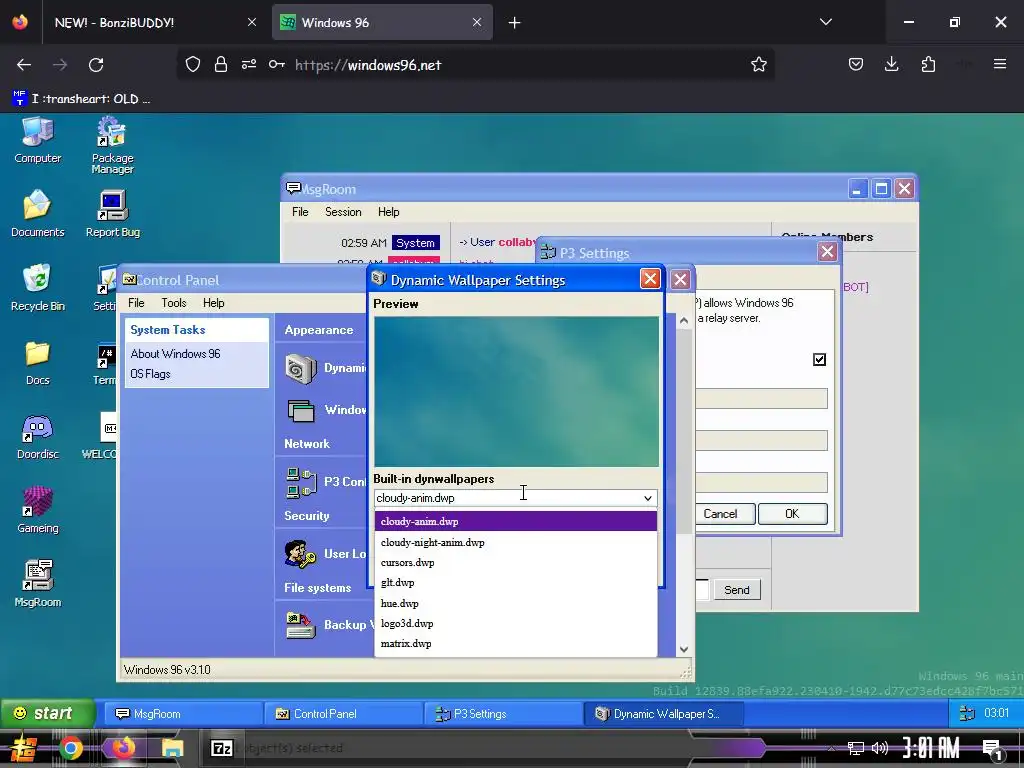Click the browser address bar URL
The height and width of the screenshot is (768, 1024).
pyautogui.click(x=368, y=65)
